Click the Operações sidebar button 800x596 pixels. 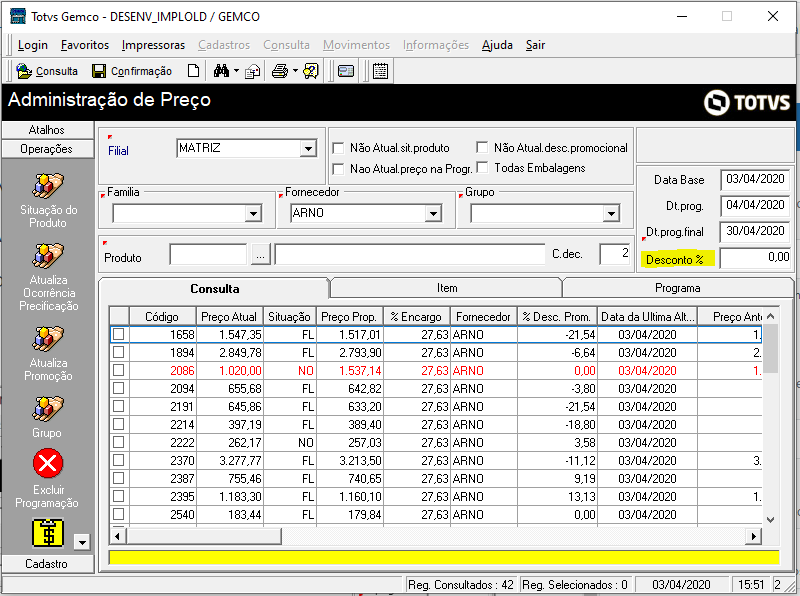coord(47,148)
